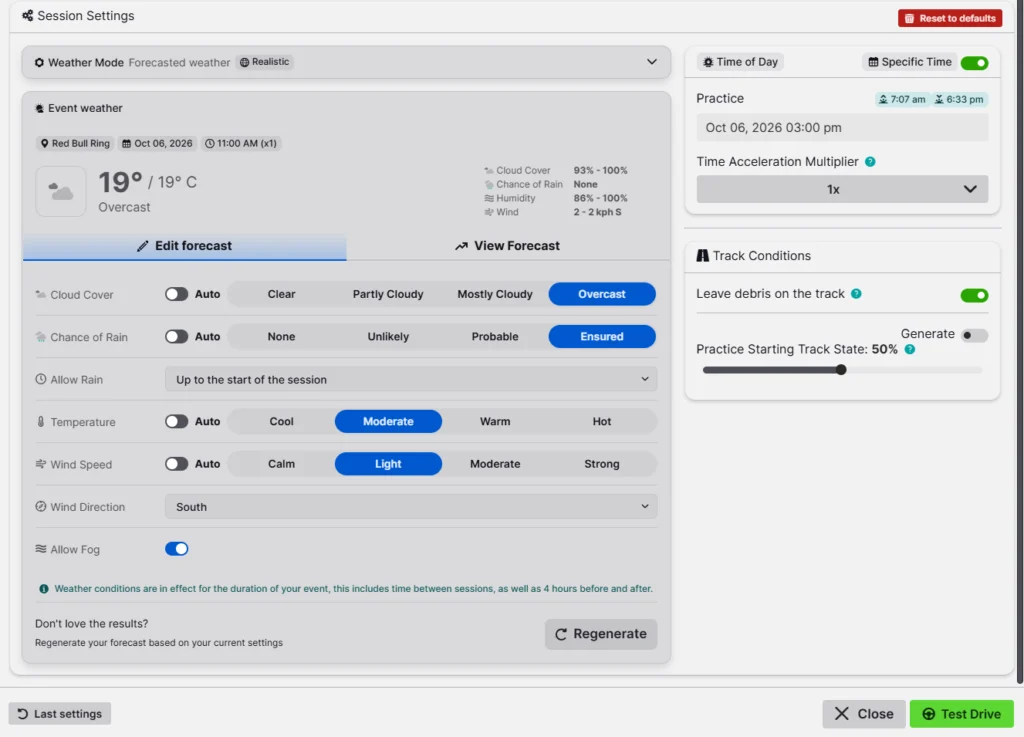Restore Last settings
The height and width of the screenshot is (737, 1024).
click(59, 714)
